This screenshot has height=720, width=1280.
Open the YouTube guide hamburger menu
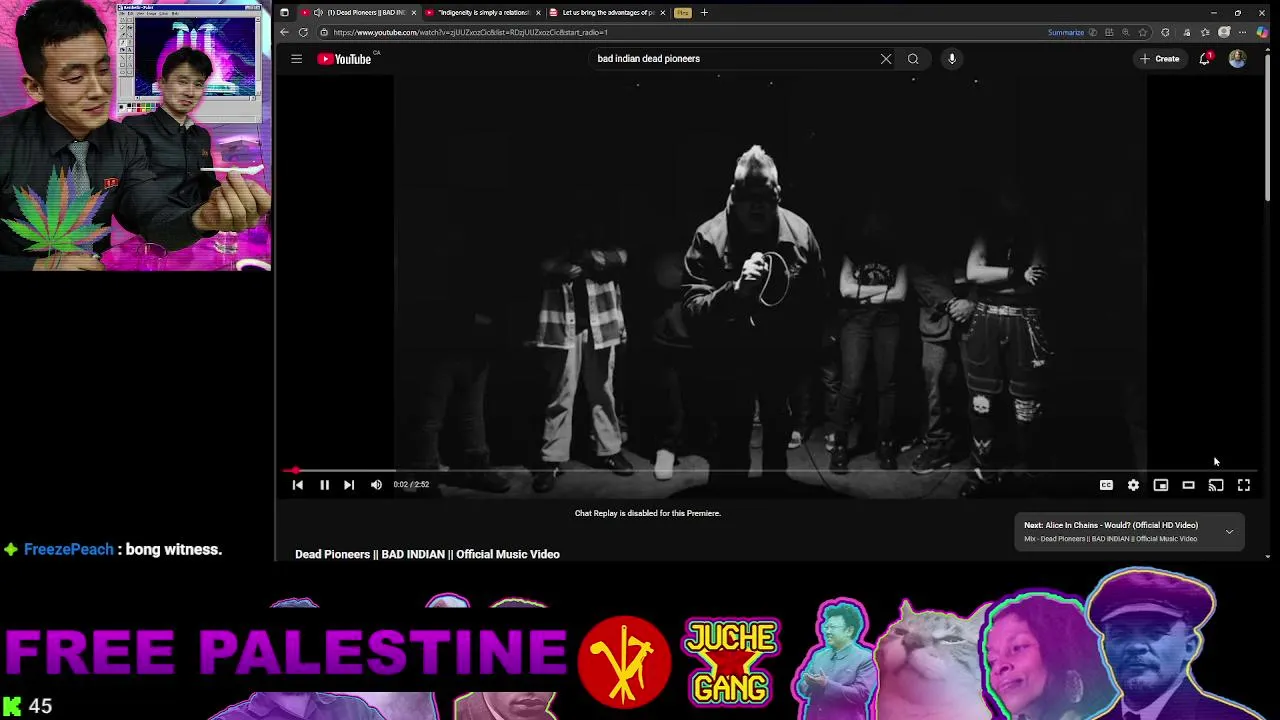coord(296,59)
